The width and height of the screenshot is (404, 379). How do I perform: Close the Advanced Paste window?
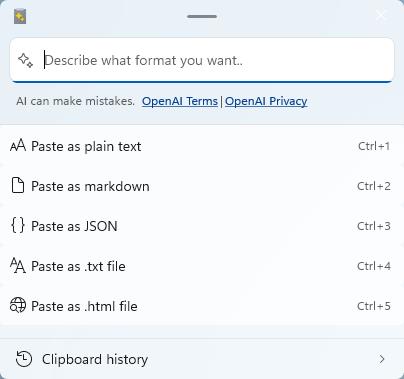381,15
